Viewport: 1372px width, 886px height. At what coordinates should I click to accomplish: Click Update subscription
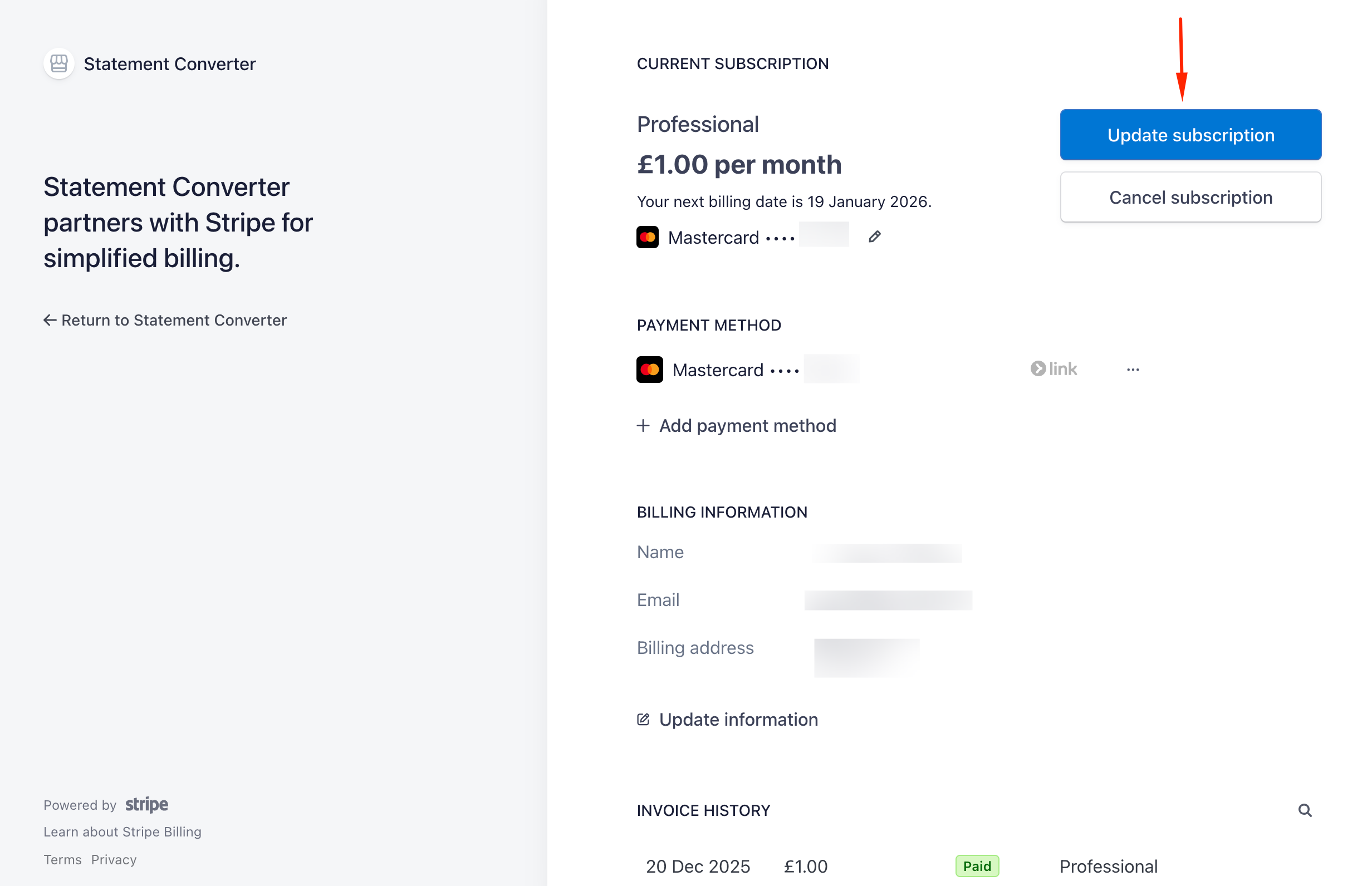click(x=1190, y=135)
